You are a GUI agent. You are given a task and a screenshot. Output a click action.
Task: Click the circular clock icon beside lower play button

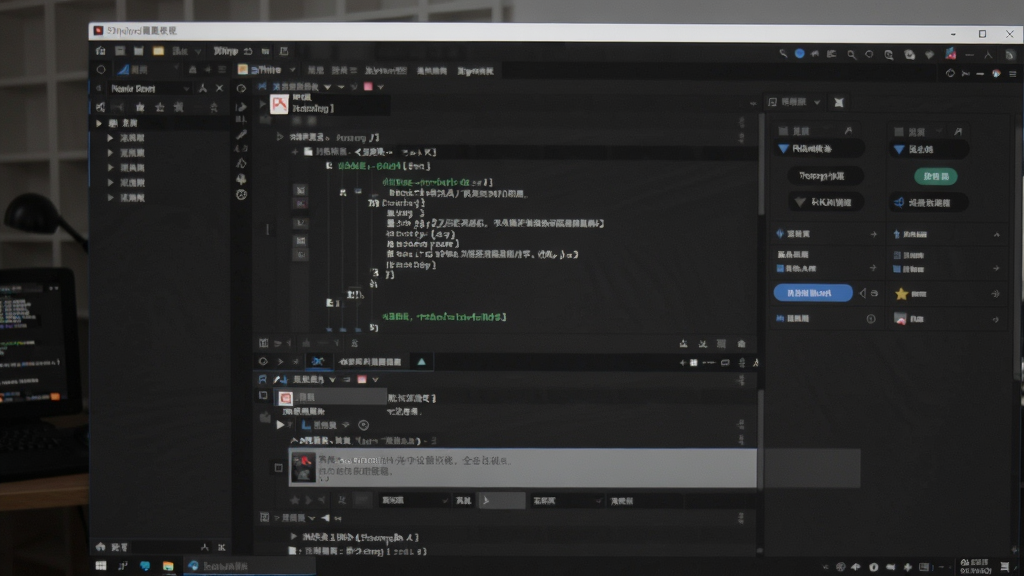(364, 425)
